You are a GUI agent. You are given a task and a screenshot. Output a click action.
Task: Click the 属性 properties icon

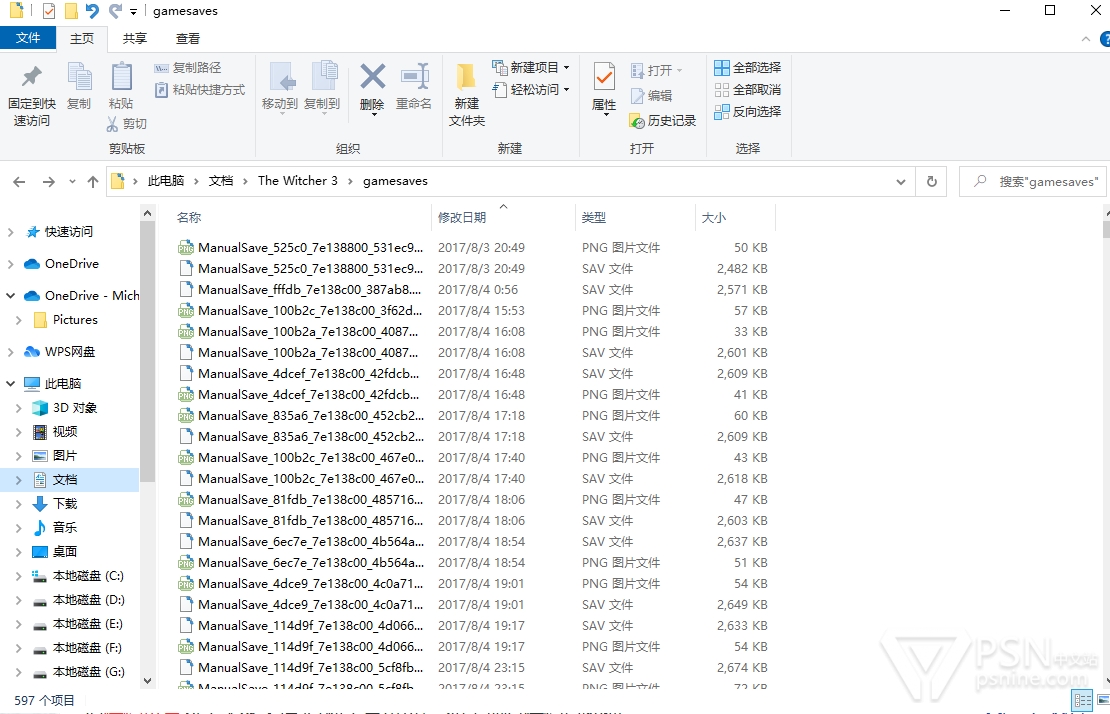coord(604,76)
